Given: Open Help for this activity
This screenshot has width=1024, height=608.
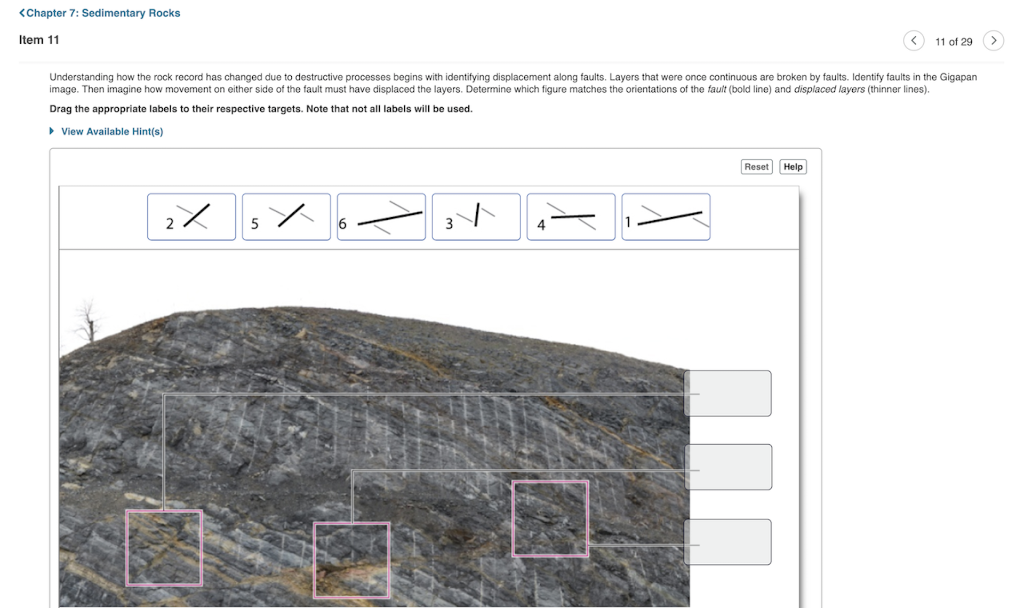Looking at the screenshot, I should [793, 166].
